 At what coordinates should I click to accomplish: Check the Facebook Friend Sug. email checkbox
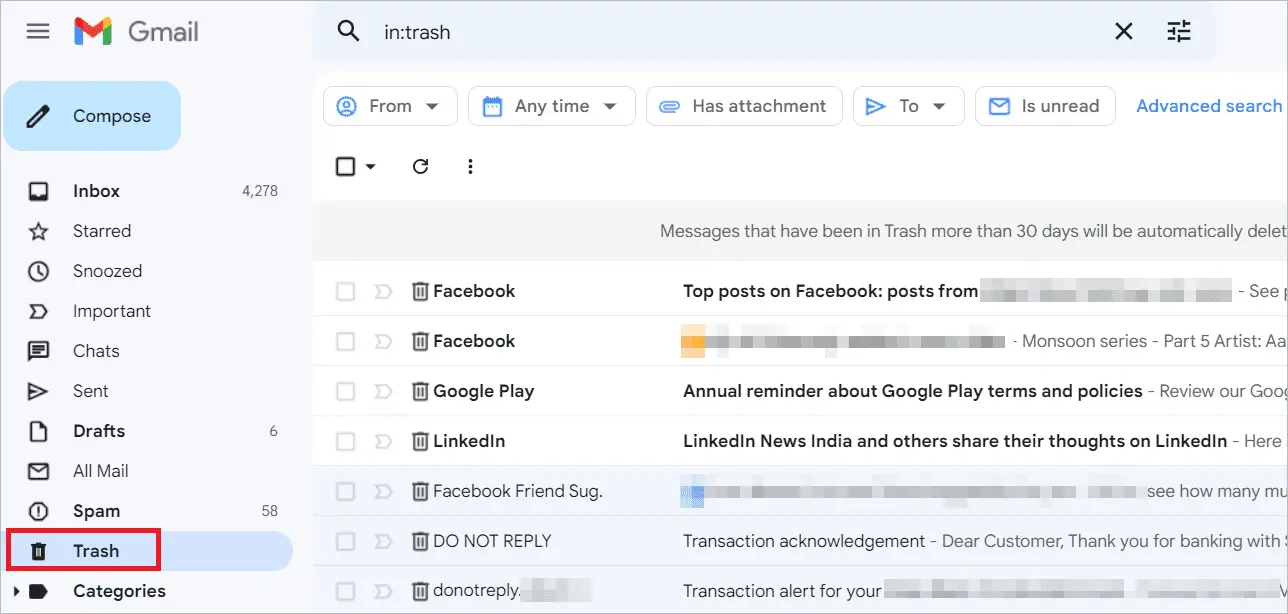point(345,491)
